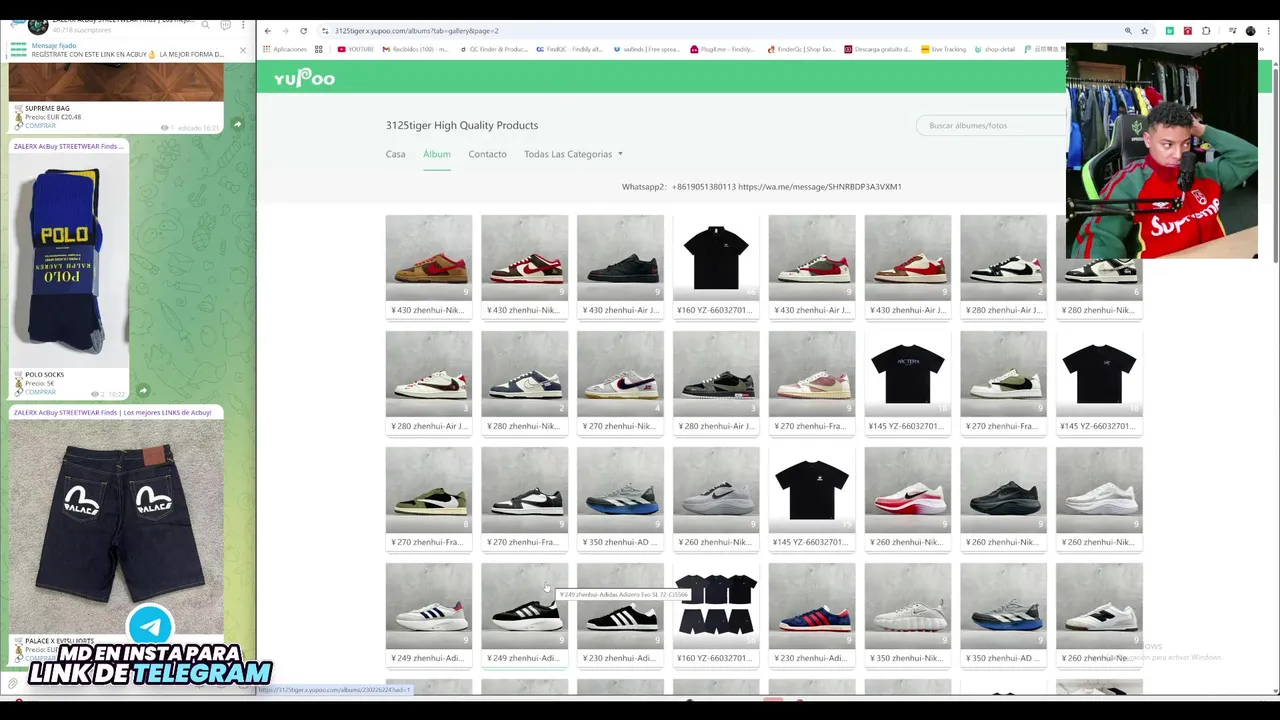Open the all-black ¥260 Nike runner album
Image resolution: width=1280 pixels, height=720 pixels.
click(x=1003, y=490)
